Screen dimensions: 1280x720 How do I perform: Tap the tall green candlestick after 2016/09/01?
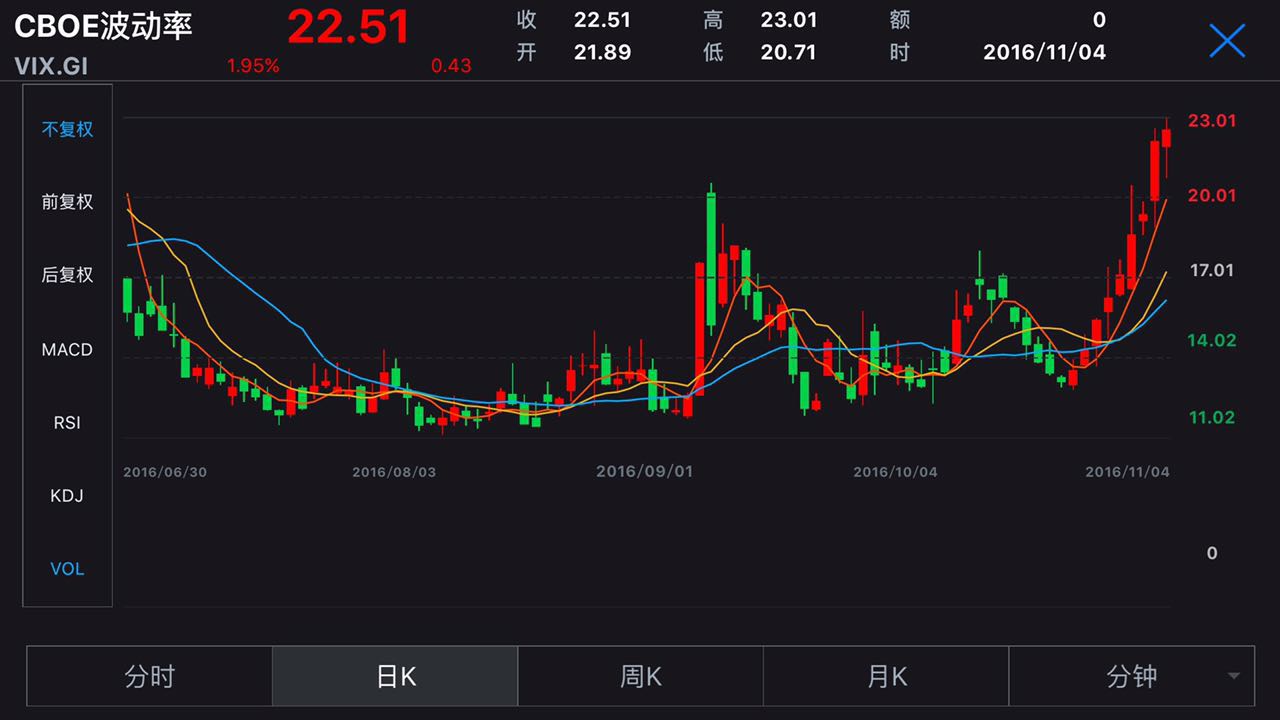[x=711, y=258]
